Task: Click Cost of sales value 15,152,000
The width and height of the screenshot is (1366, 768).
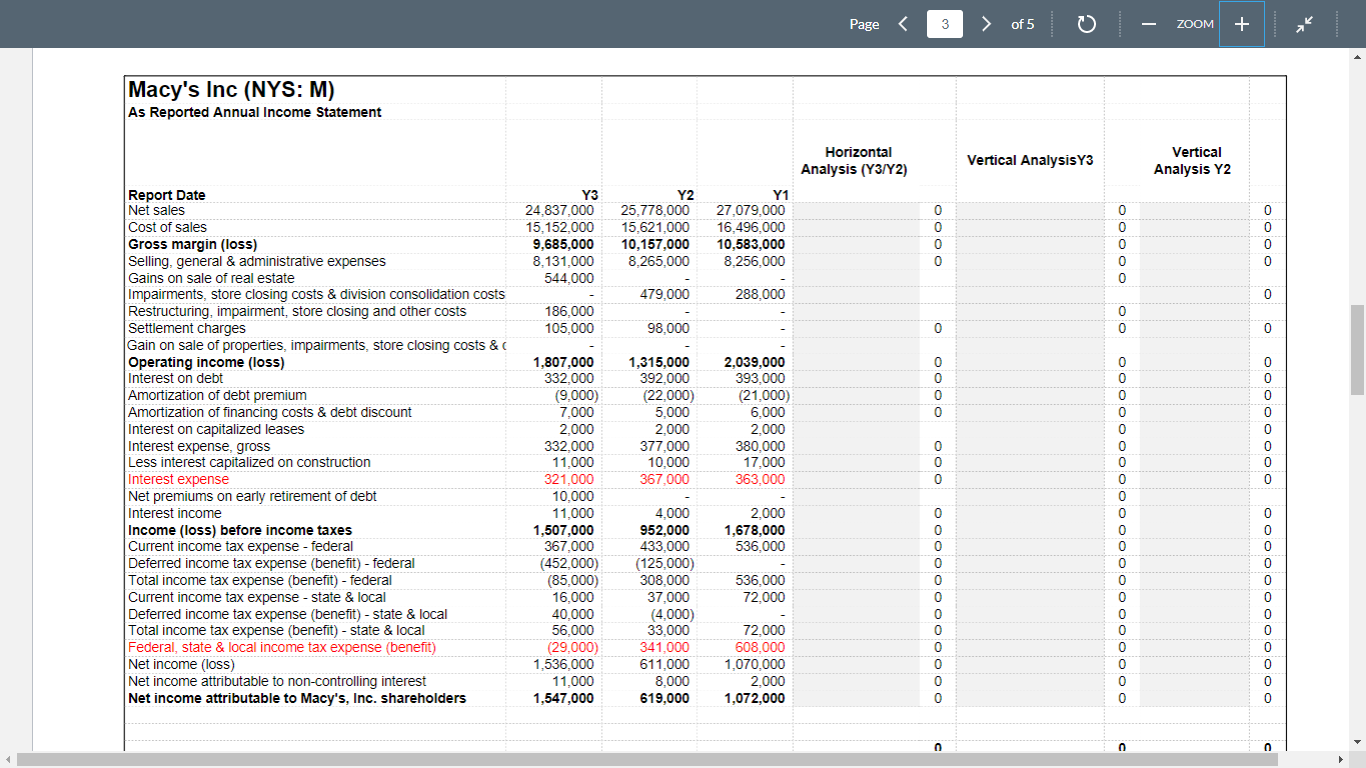Action: 559,227
